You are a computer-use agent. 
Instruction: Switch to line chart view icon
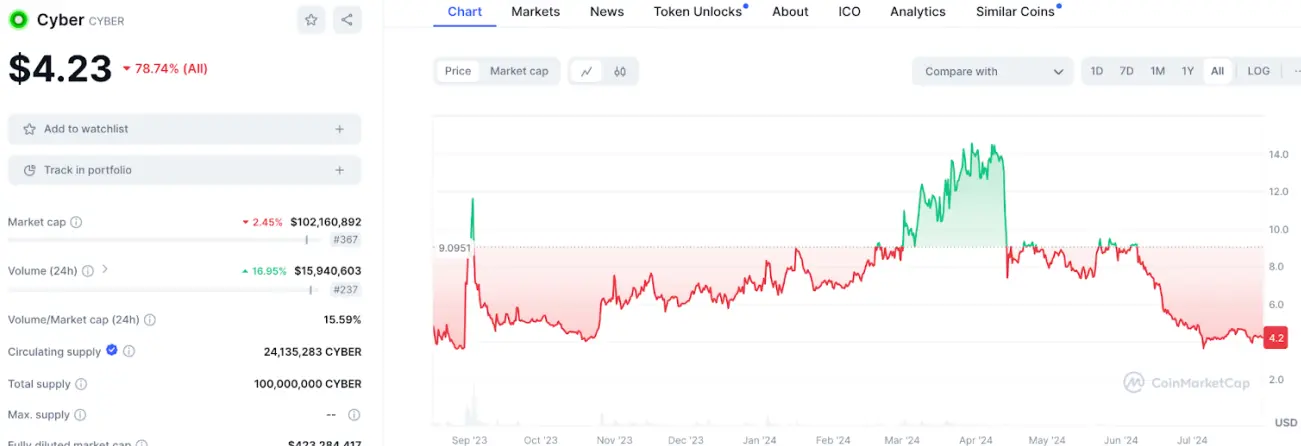point(587,71)
